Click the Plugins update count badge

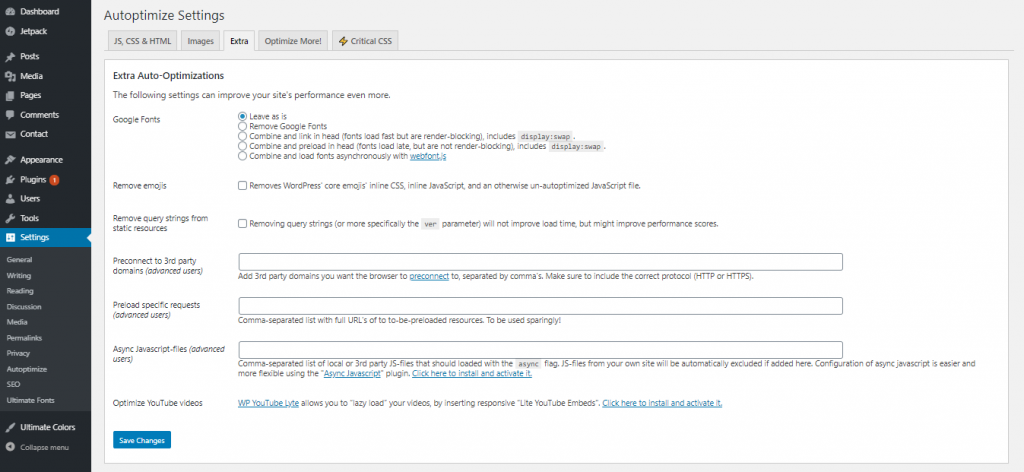point(54,180)
